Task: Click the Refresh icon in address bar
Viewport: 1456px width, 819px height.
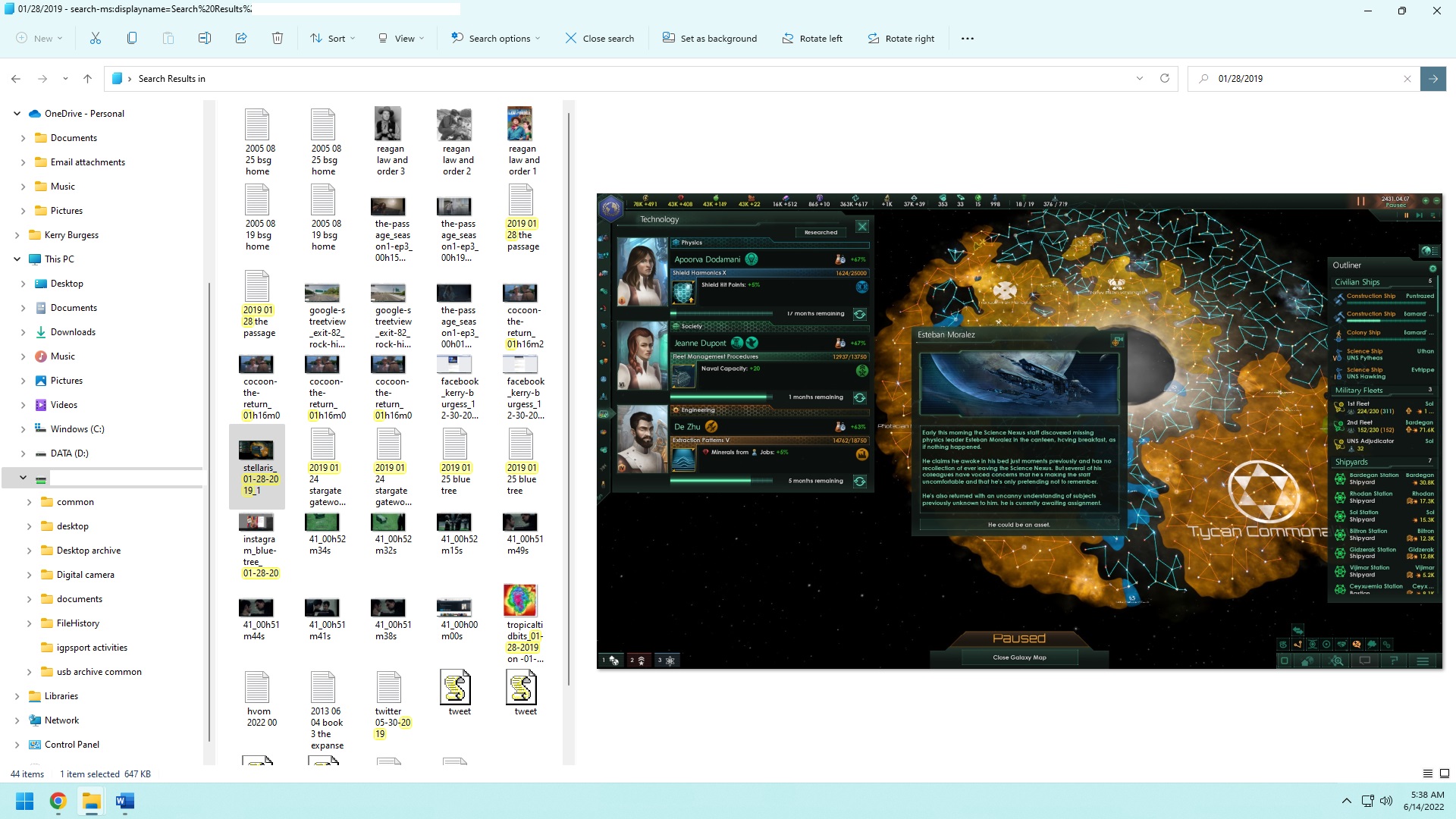Action: (x=1165, y=78)
